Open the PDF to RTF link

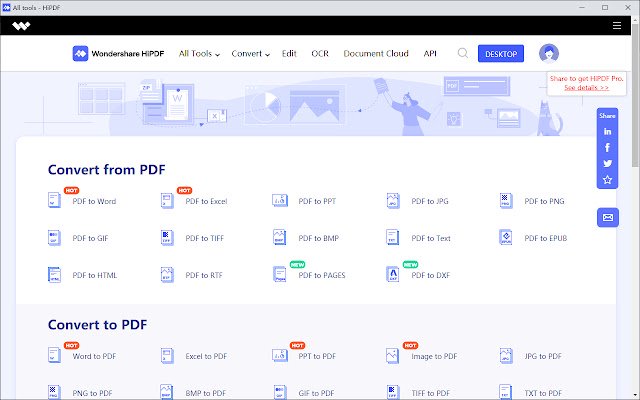coord(204,276)
